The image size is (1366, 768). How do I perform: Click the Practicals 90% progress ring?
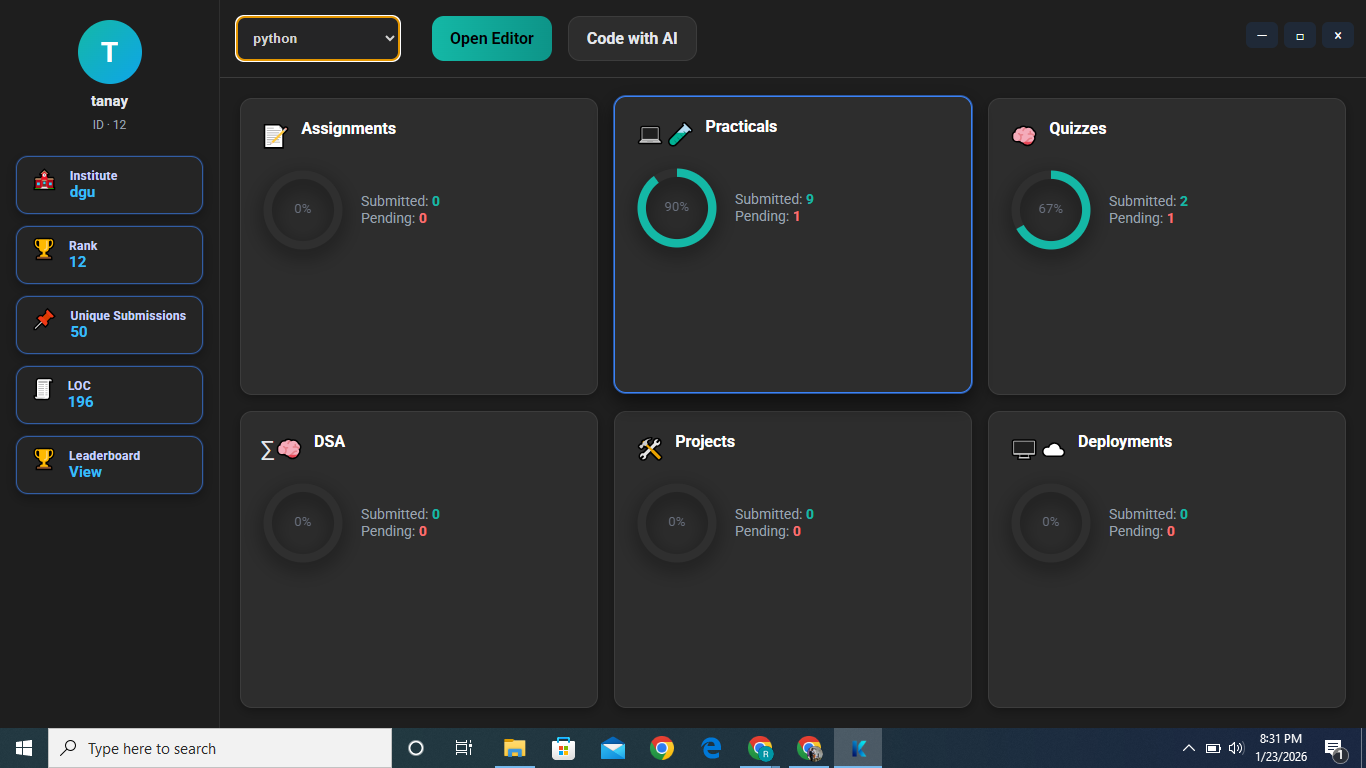pyautogui.click(x=677, y=208)
